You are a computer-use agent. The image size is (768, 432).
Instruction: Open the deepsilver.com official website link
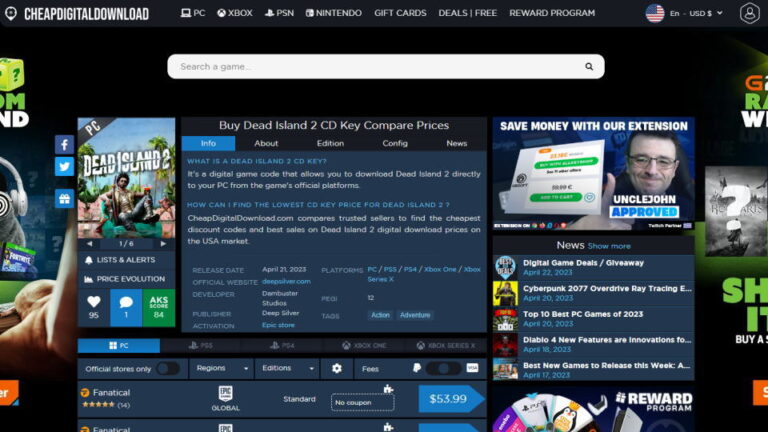[286, 281]
